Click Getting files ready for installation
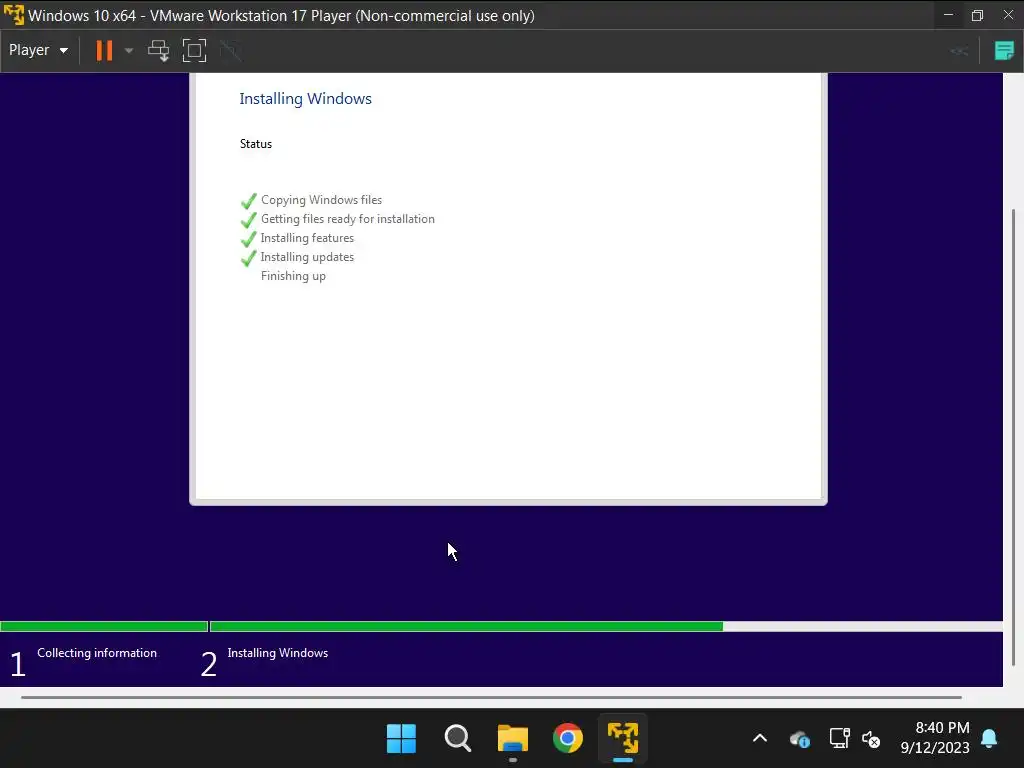This screenshot has height=768, width=1024. click(347, 219)
